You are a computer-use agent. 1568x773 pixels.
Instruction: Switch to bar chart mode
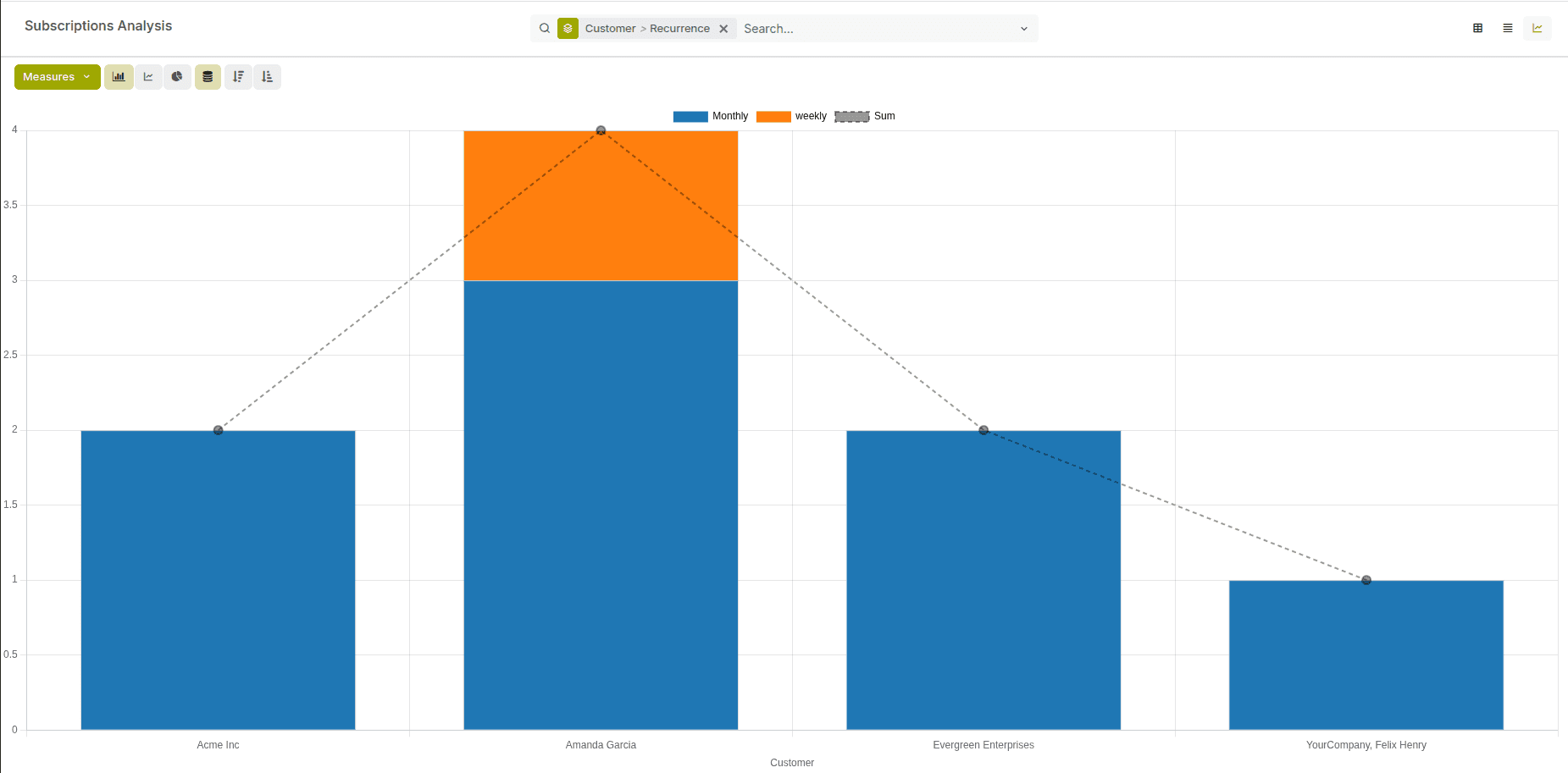click(119, 77)
